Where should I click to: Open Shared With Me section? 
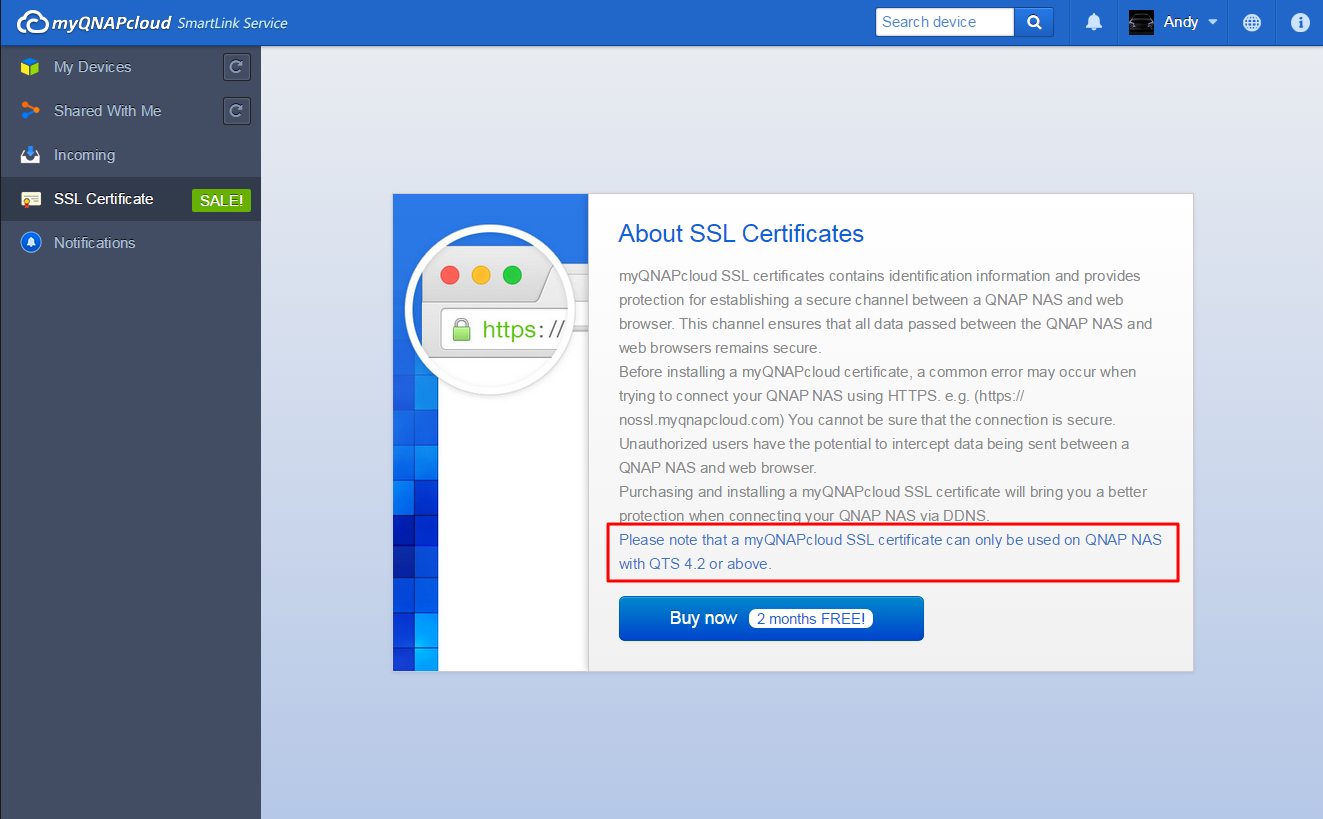(x=107, y=111)
